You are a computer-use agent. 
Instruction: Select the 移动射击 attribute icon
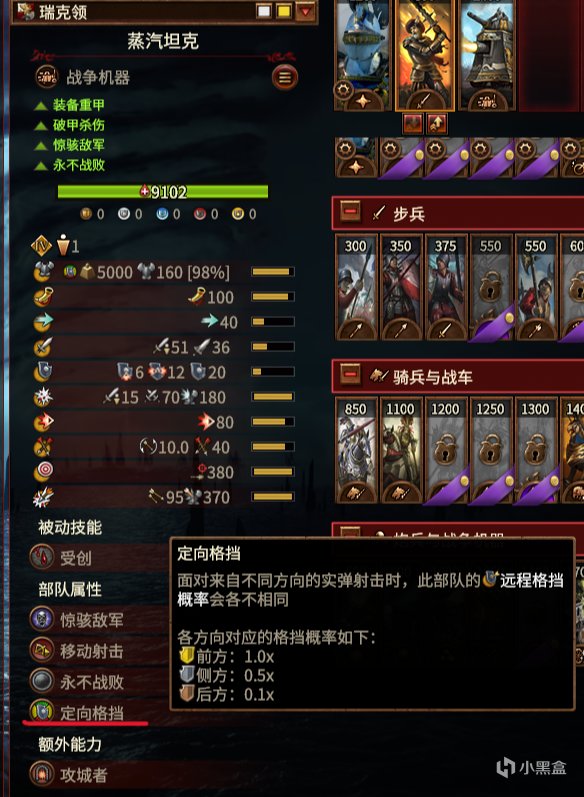tap(42, 651)
